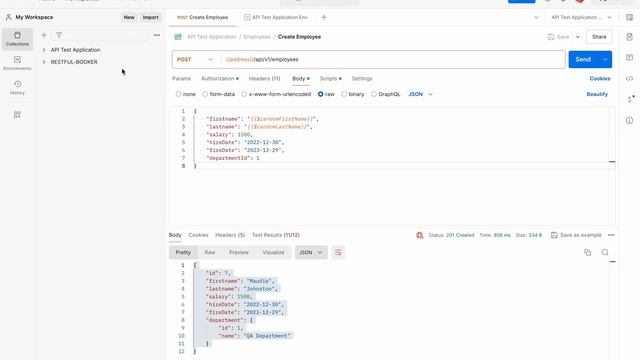This screenshot has width=640, height=360.
Task: Open the tabs overflow chevron
Action: [536, 17]
